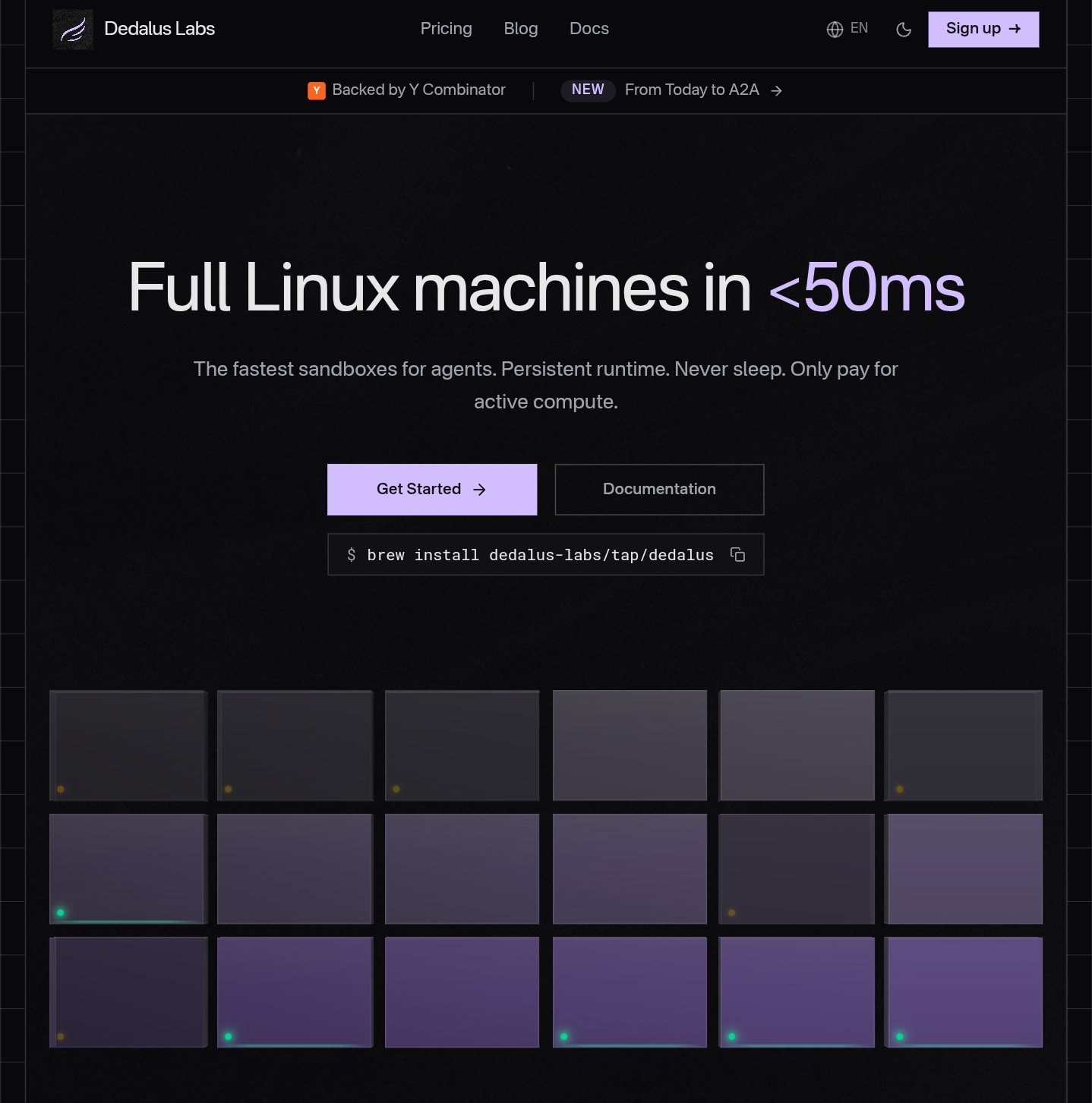1092x1103 pixels.
Task: Open the From Today to A2A announcement
Action: coord(691,90)
